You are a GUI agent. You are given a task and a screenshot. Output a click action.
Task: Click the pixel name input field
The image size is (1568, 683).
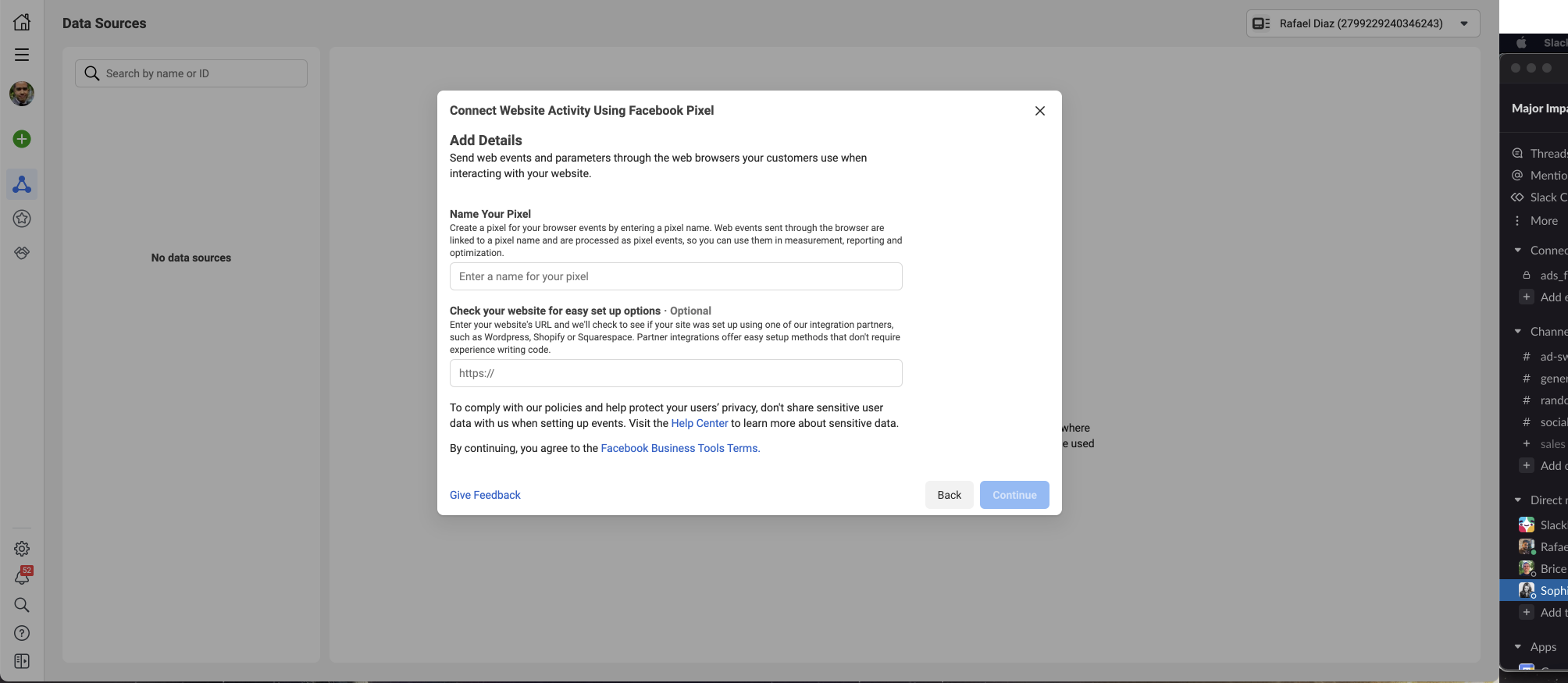point(676,276)
